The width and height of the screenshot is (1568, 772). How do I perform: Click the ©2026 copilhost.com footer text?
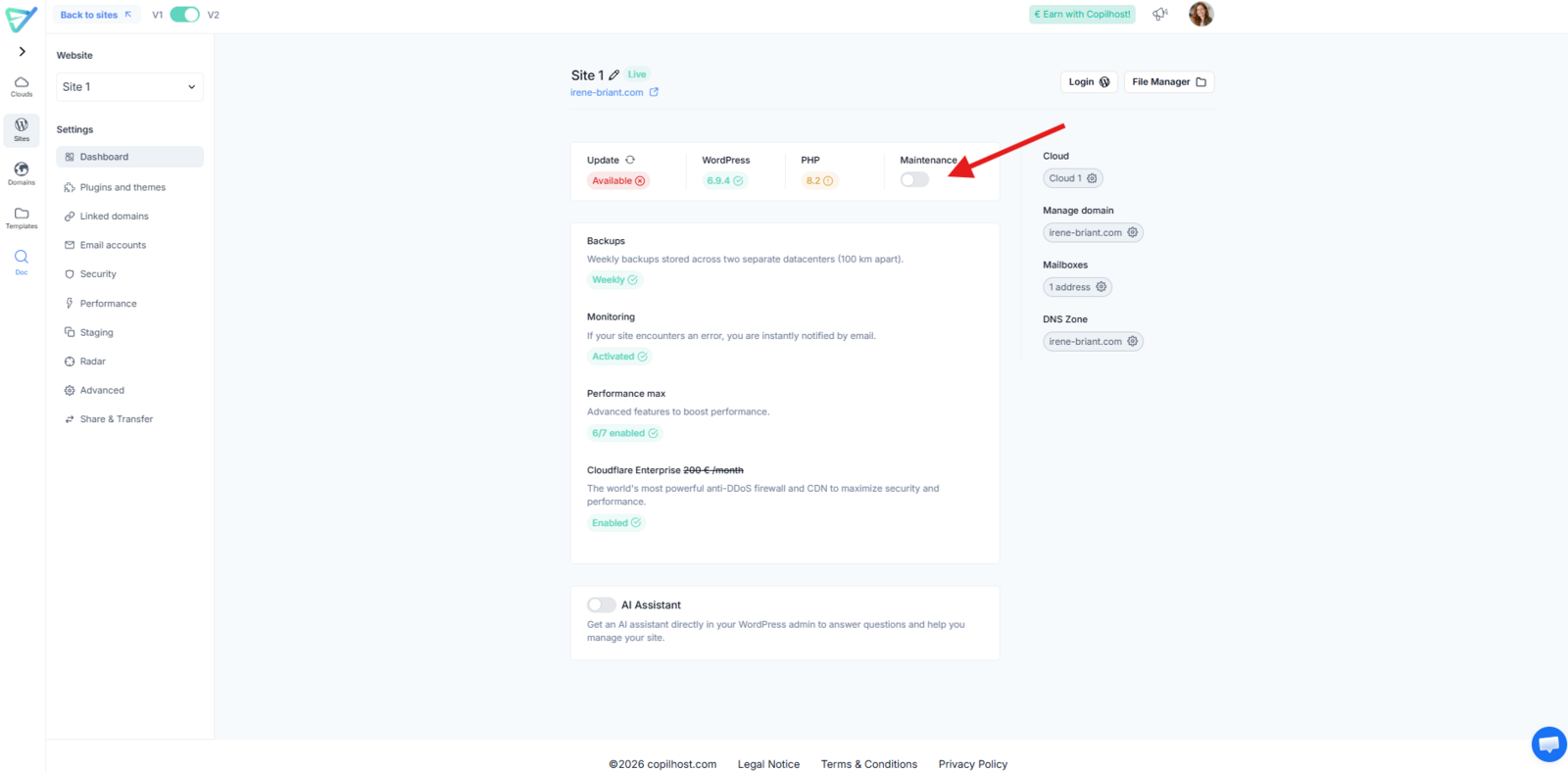click(662, 764)
